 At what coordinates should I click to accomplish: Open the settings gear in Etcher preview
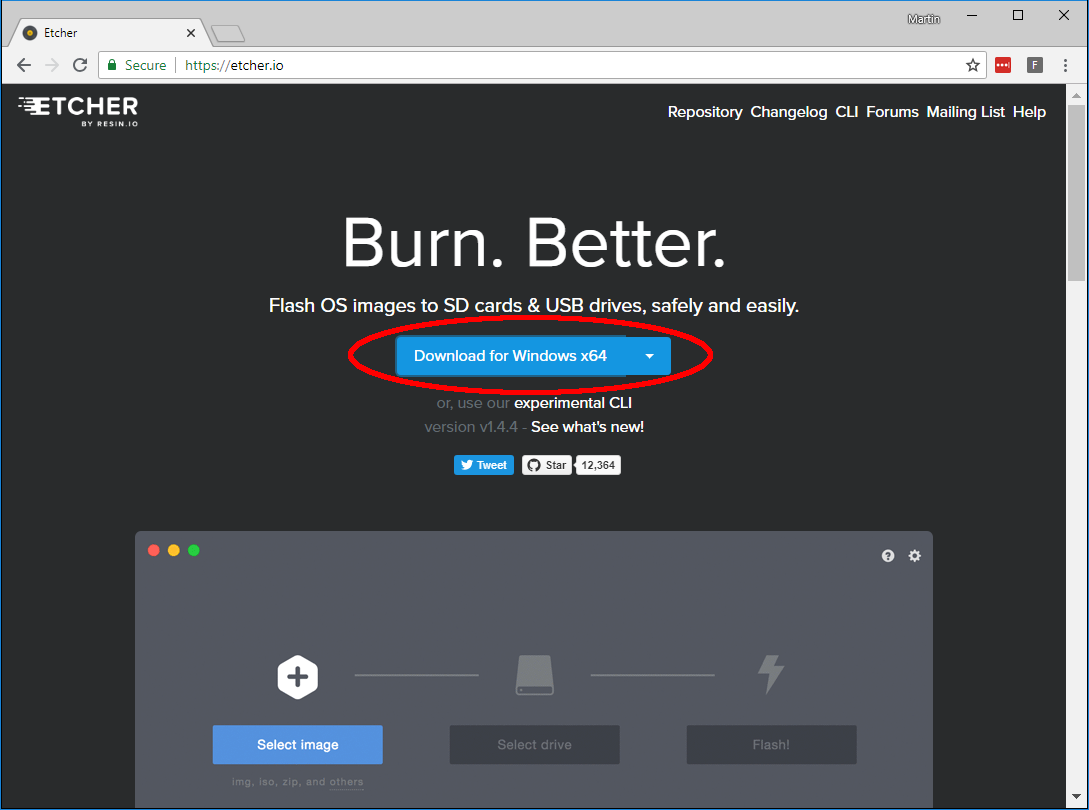click(914, 556)
